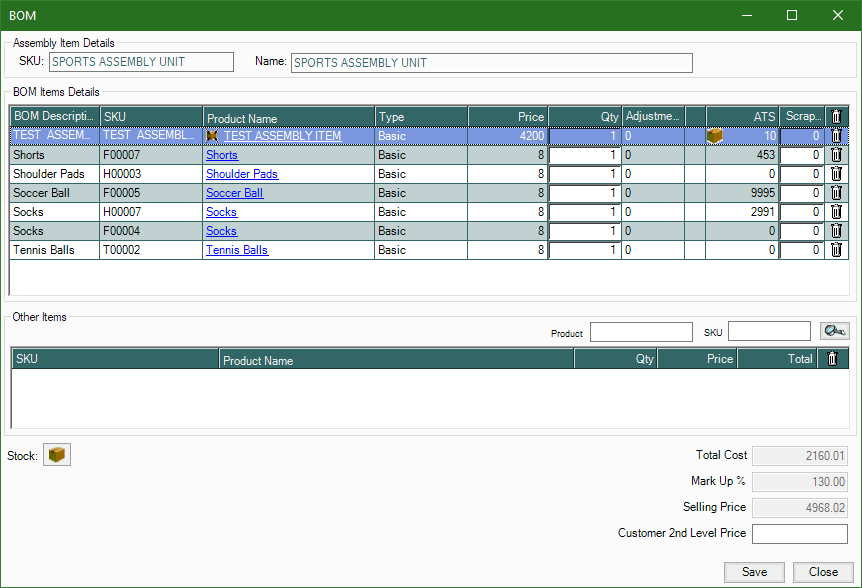
Task: Click the ATS column header
Action: [x=742, y=117]
